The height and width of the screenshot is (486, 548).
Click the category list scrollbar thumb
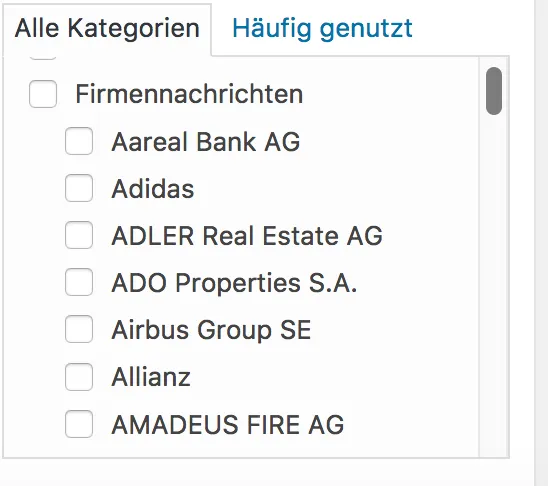click(494, 91)
